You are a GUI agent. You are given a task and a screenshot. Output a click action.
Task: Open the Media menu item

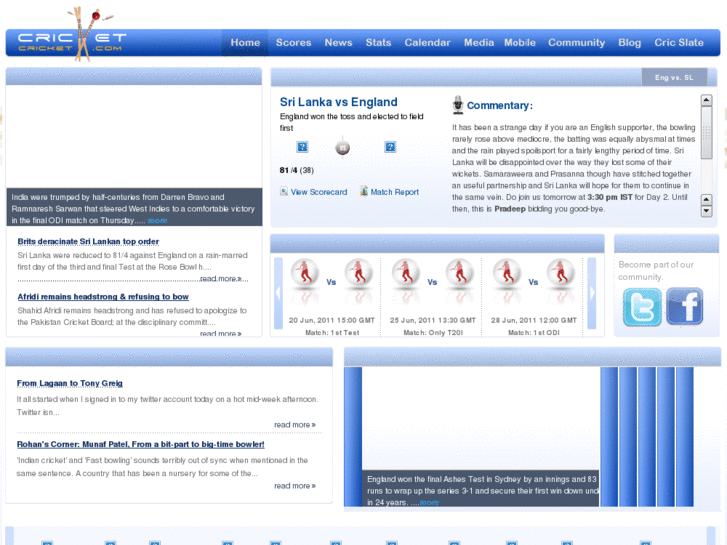coord(479,43)
